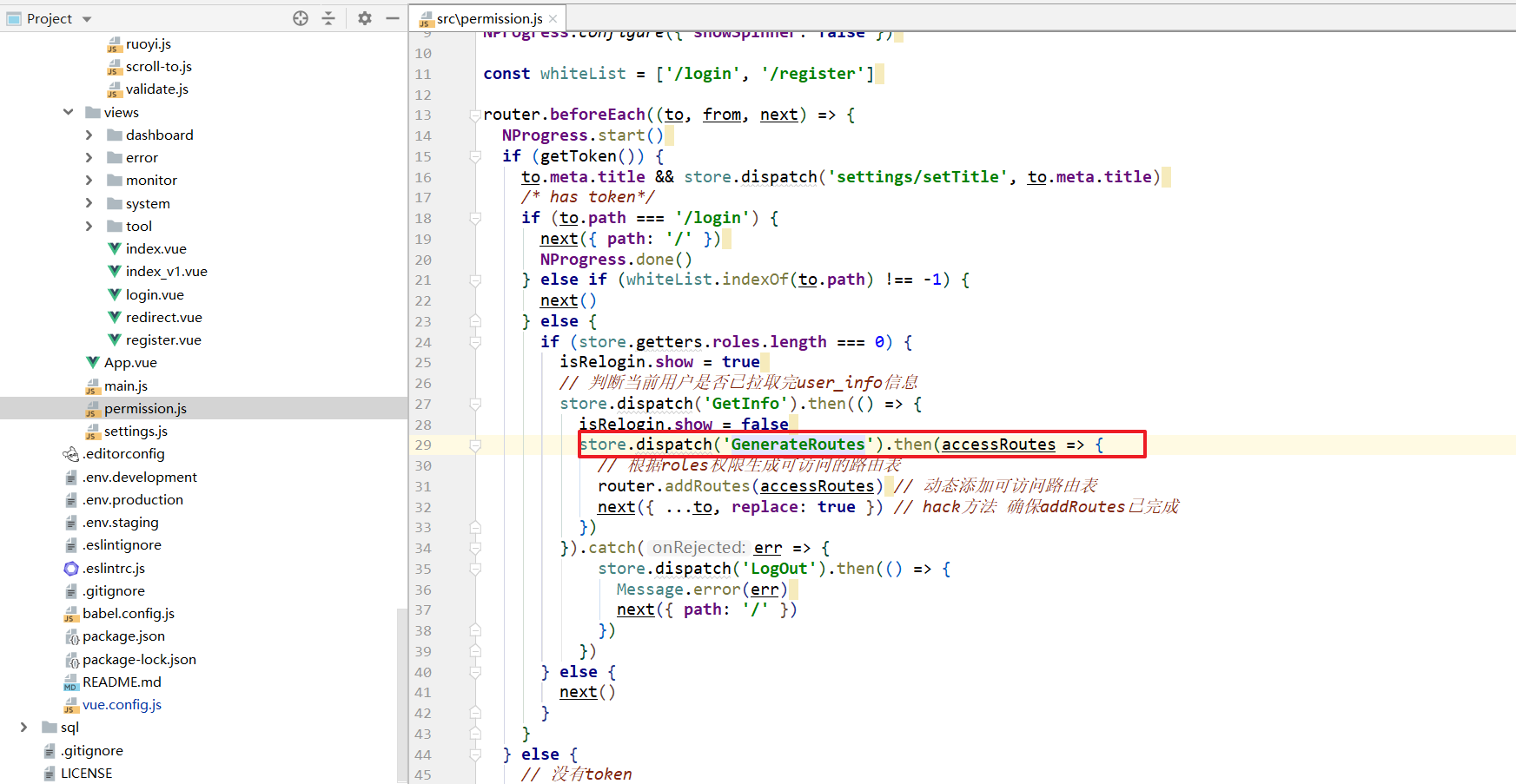Screen dimensions: 1516x784
Task: Open register.vue file
Action: [x=163, y=339]
